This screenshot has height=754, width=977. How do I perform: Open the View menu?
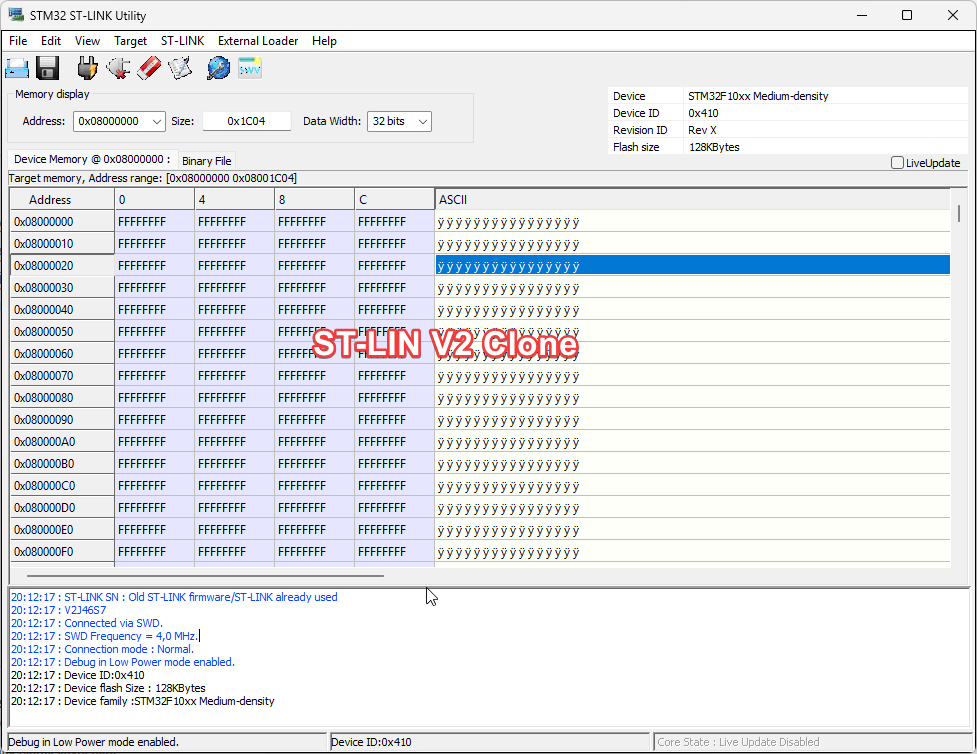87,41
